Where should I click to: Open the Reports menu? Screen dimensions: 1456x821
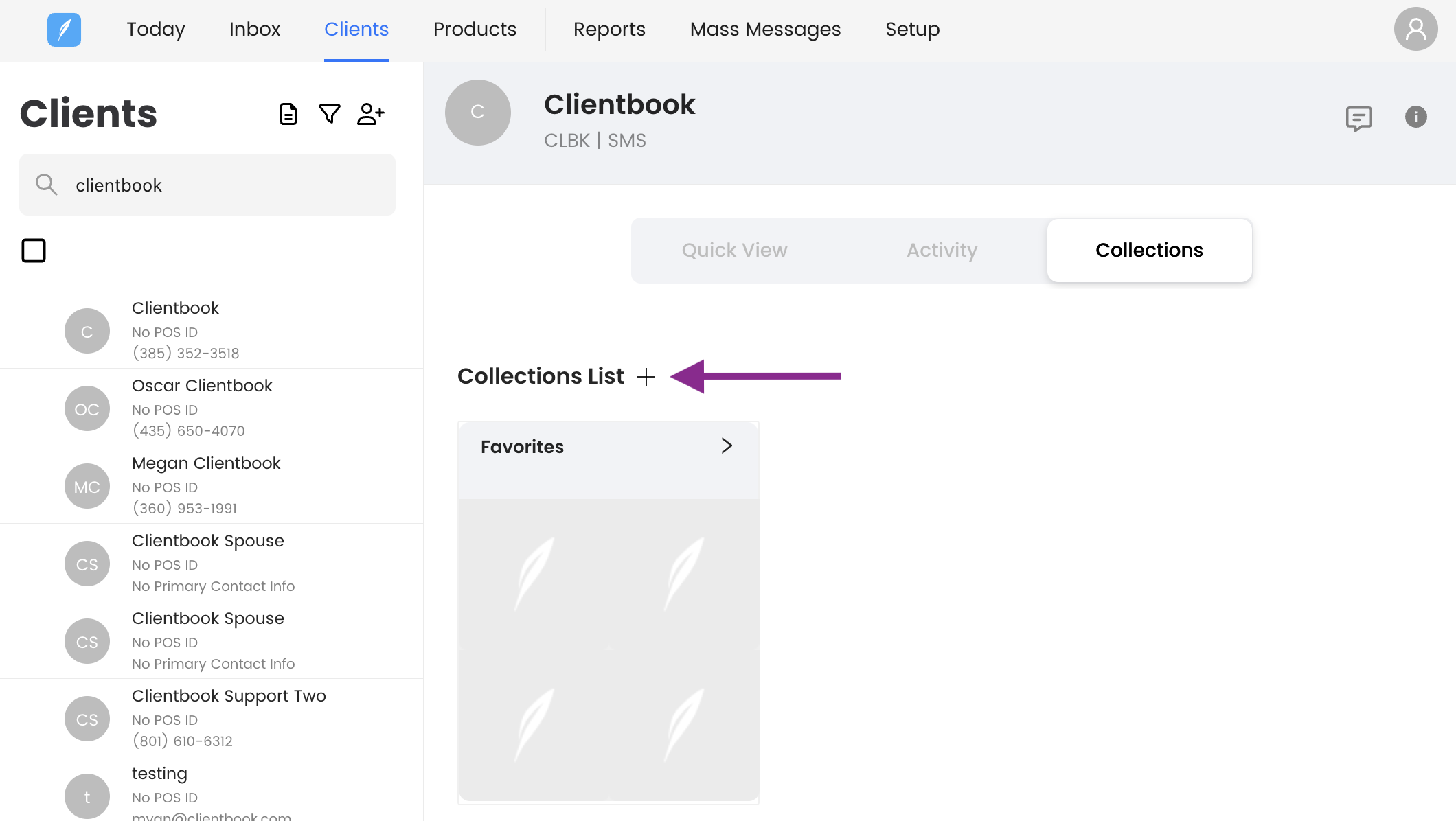[x=609, y=30]
